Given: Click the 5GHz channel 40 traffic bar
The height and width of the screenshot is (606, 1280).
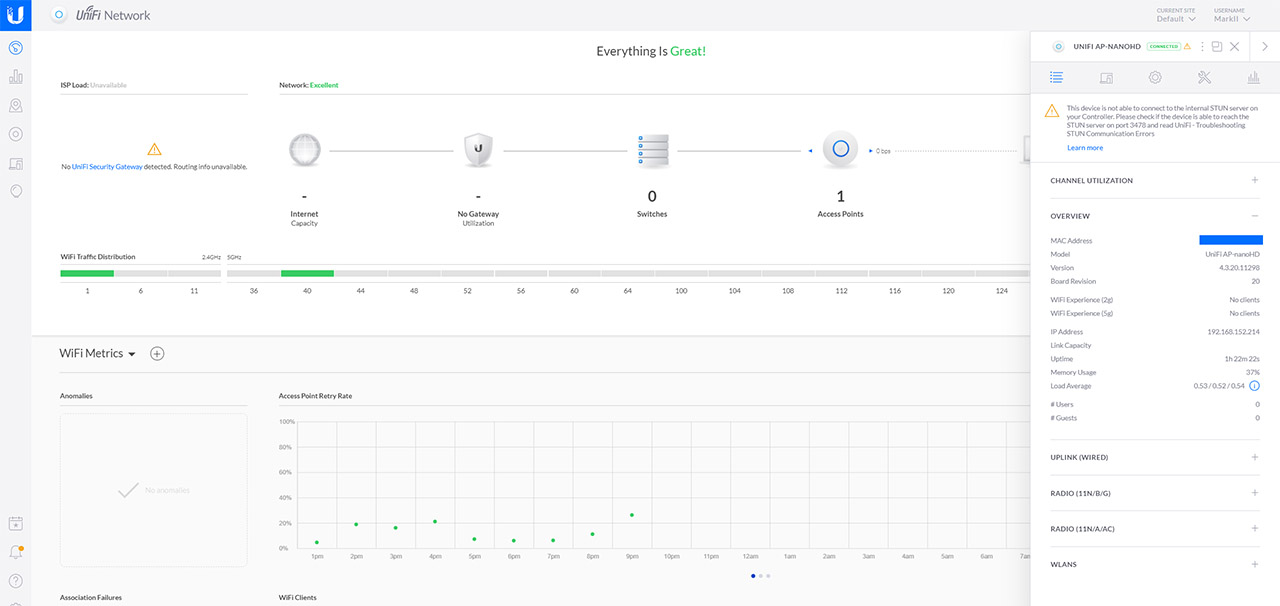Looking at the screenshot, I should [307, 273].
